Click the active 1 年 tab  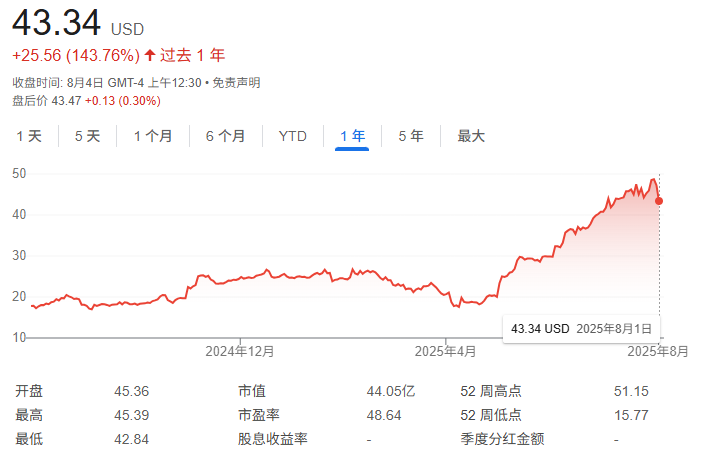(352, 136)
